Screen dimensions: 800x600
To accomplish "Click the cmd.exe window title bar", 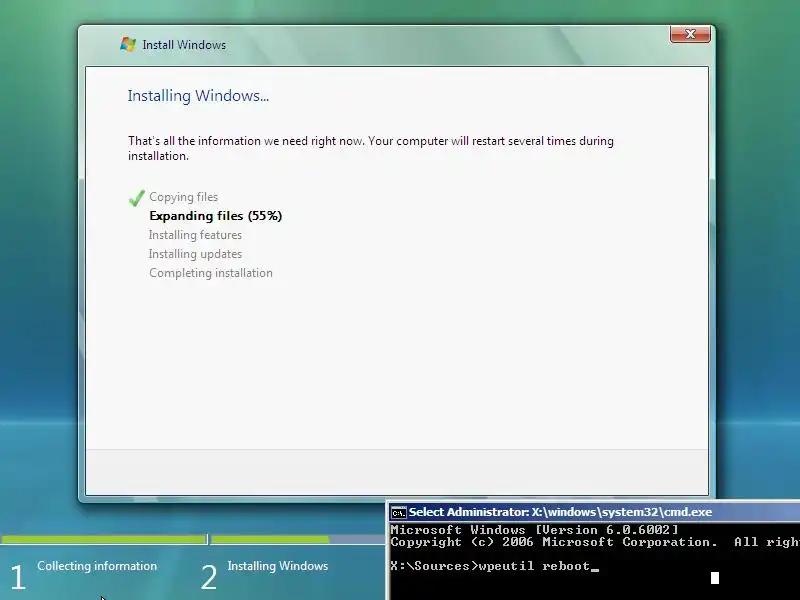I will pos(593,512).
